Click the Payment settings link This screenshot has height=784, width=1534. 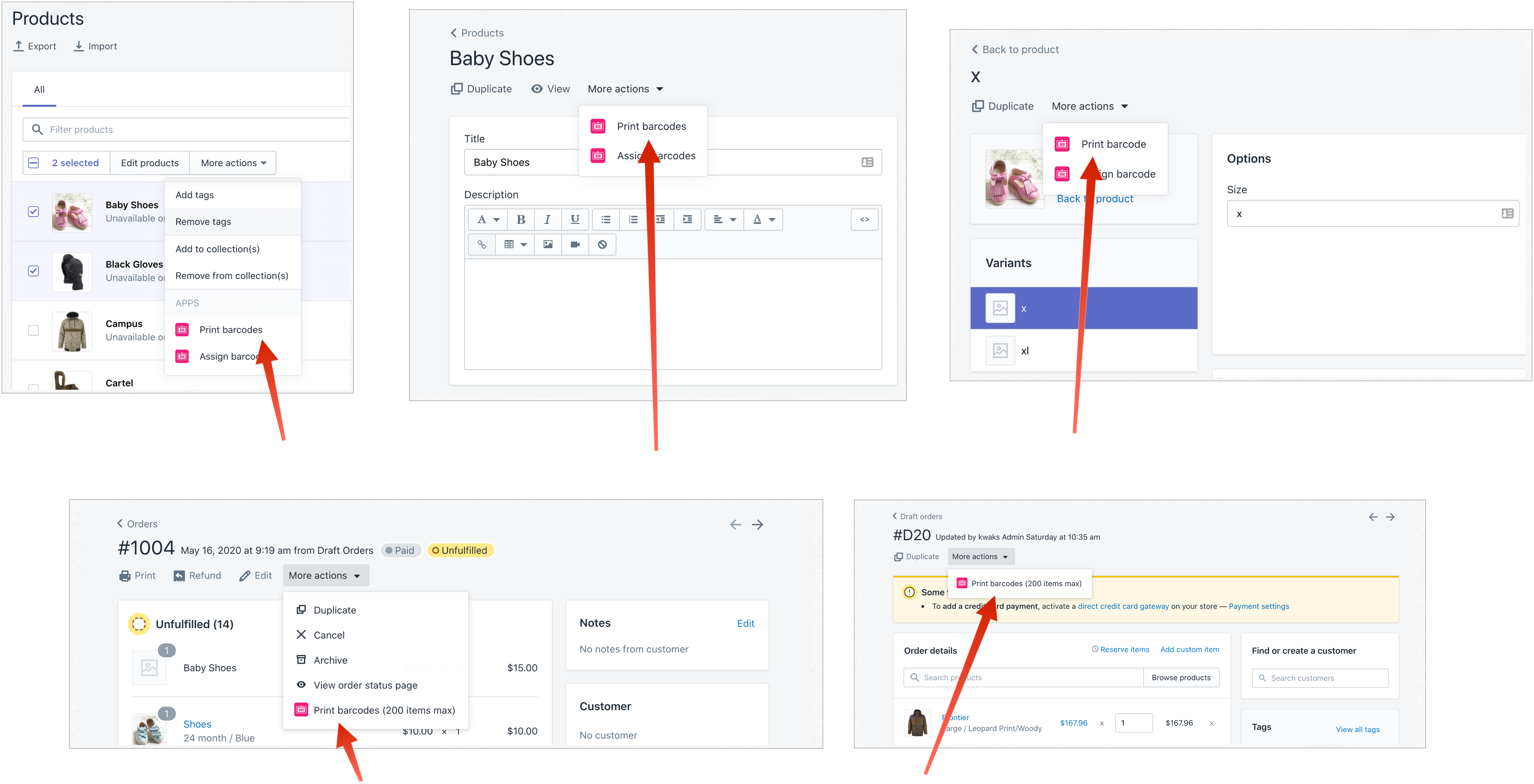click(x=1258, y=607)
